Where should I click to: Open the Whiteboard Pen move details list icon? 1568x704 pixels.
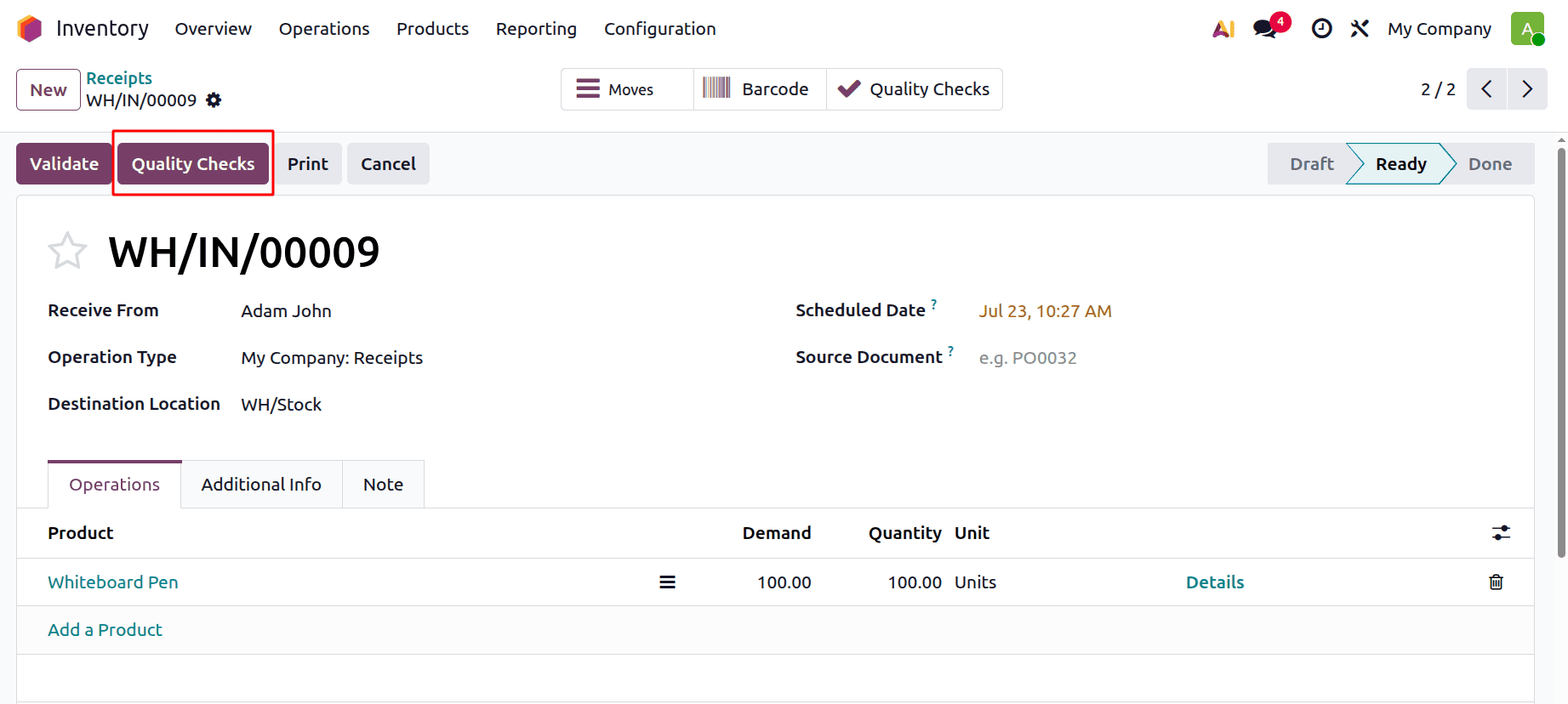(668, 582)
